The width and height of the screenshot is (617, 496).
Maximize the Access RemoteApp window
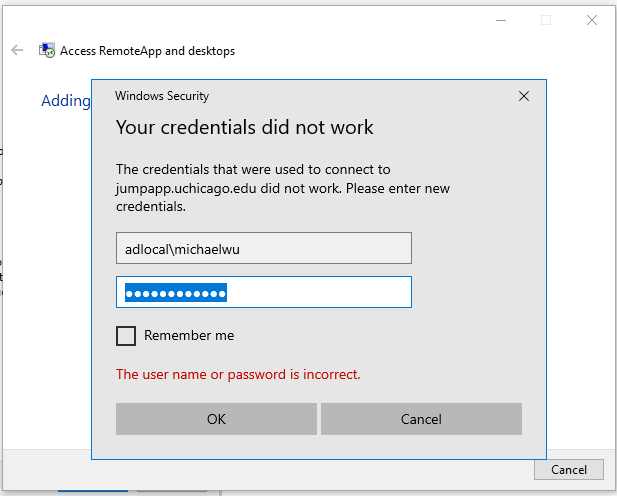(546, 19)
